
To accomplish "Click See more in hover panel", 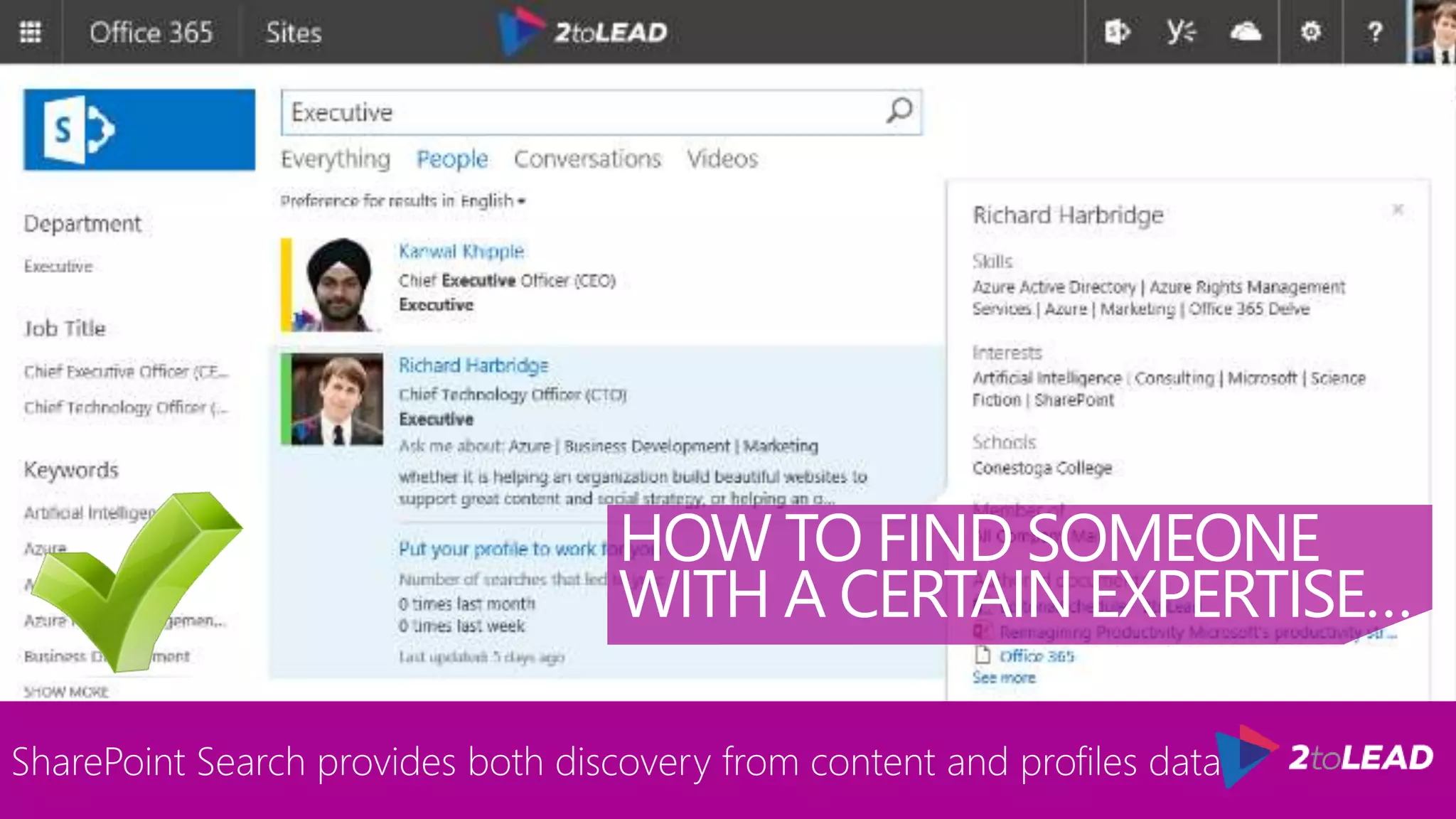I will (x=1004, y=678).
